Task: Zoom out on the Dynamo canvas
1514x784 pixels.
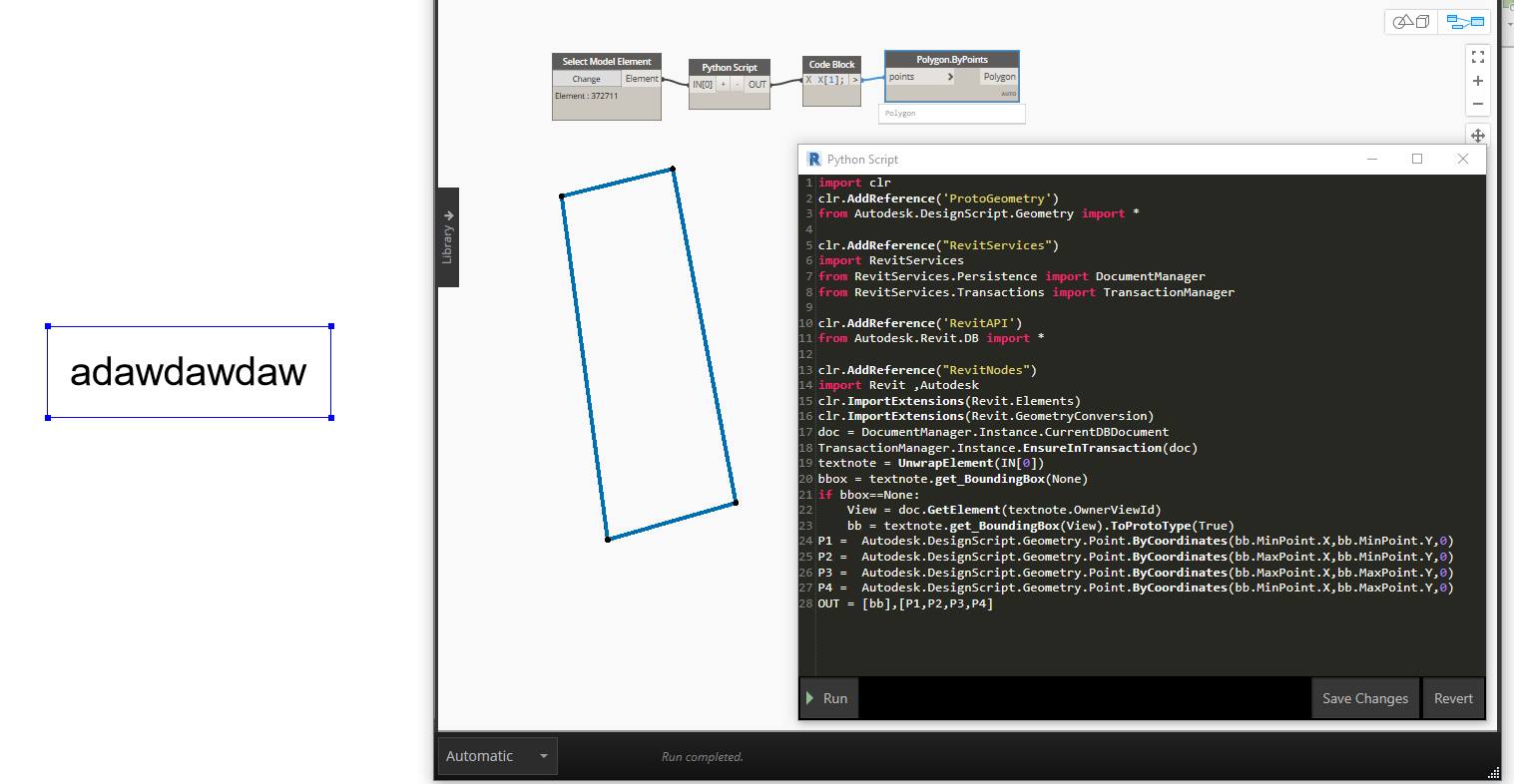Action: point(1478,104)
